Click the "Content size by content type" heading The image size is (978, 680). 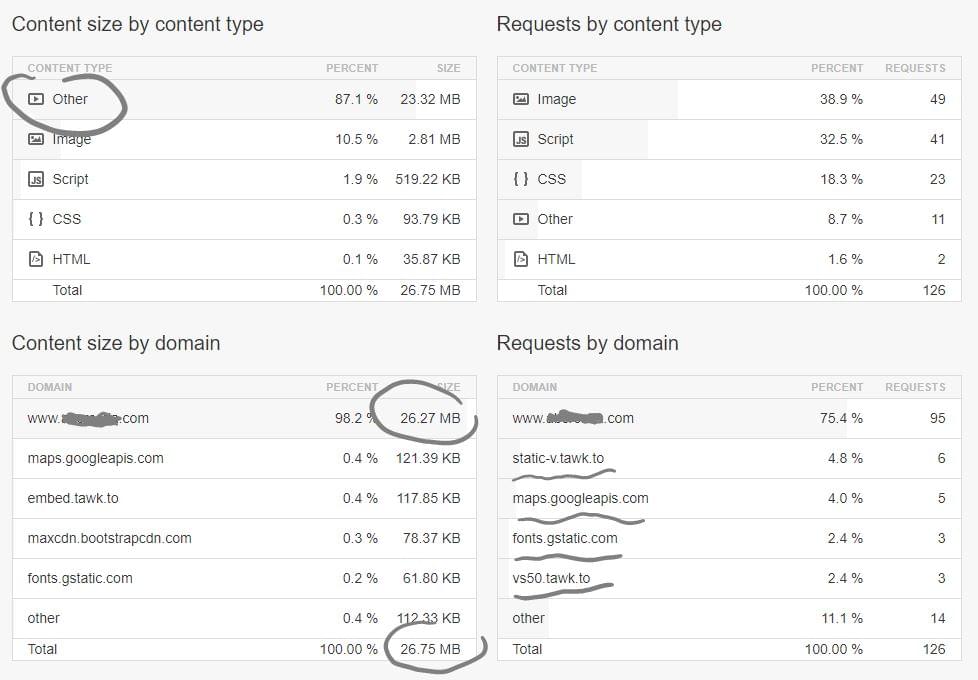click(x=138, y=24)
